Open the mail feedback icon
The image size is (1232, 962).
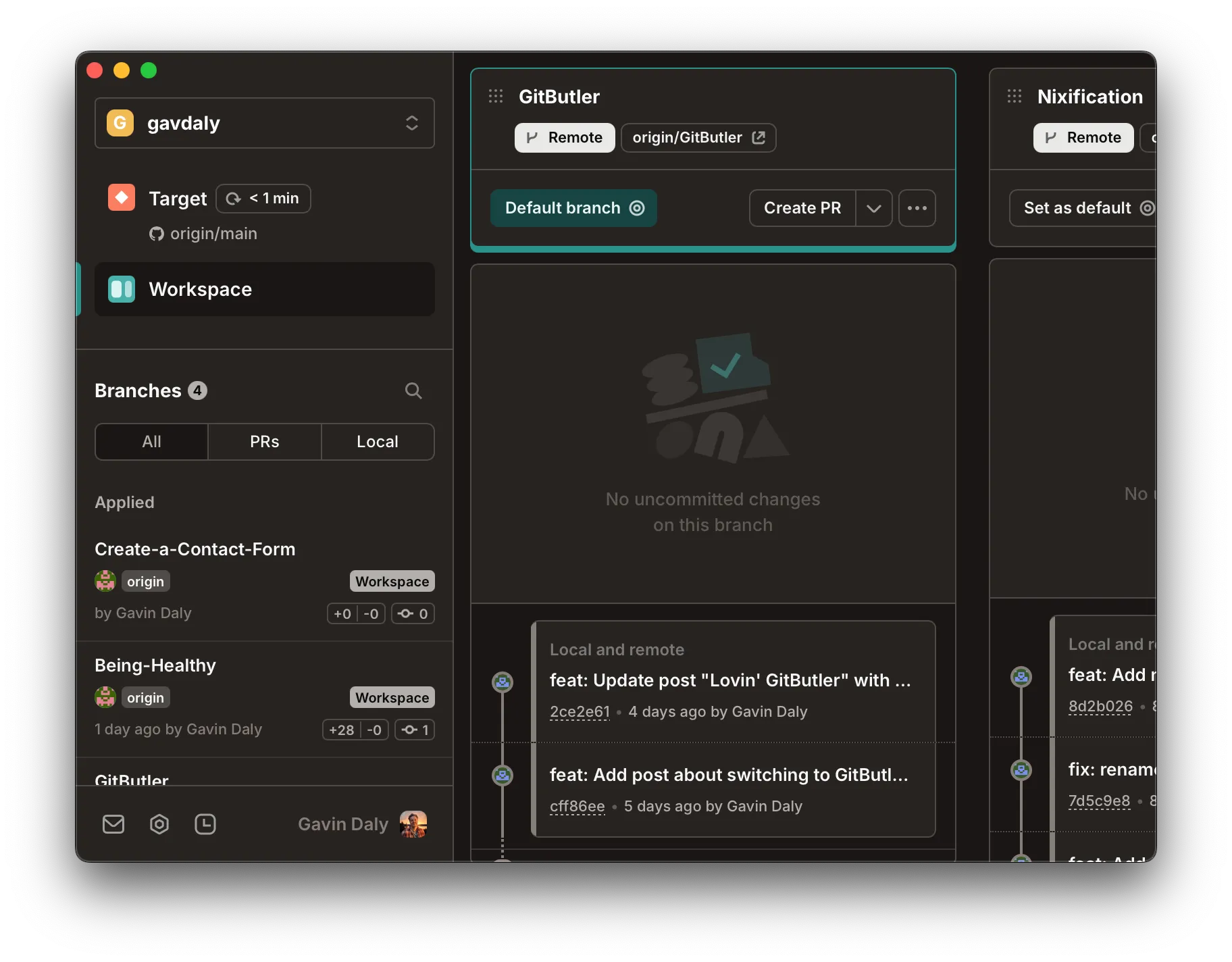(113, 824)
